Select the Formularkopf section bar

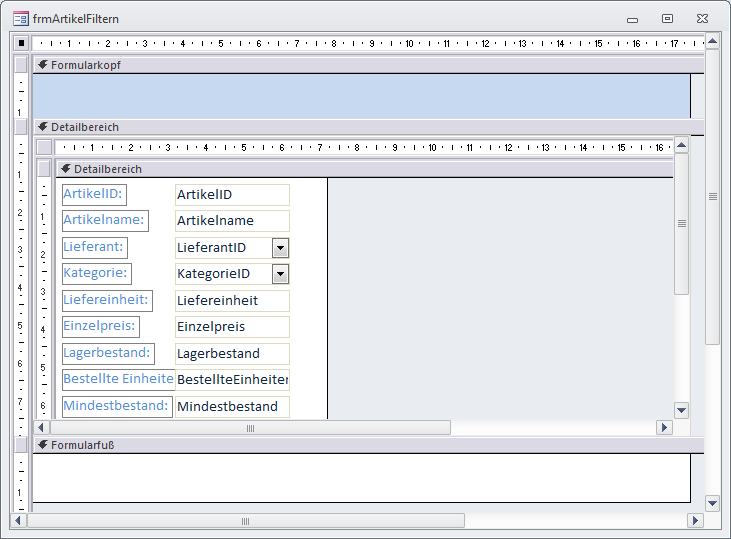click(360, 64)
